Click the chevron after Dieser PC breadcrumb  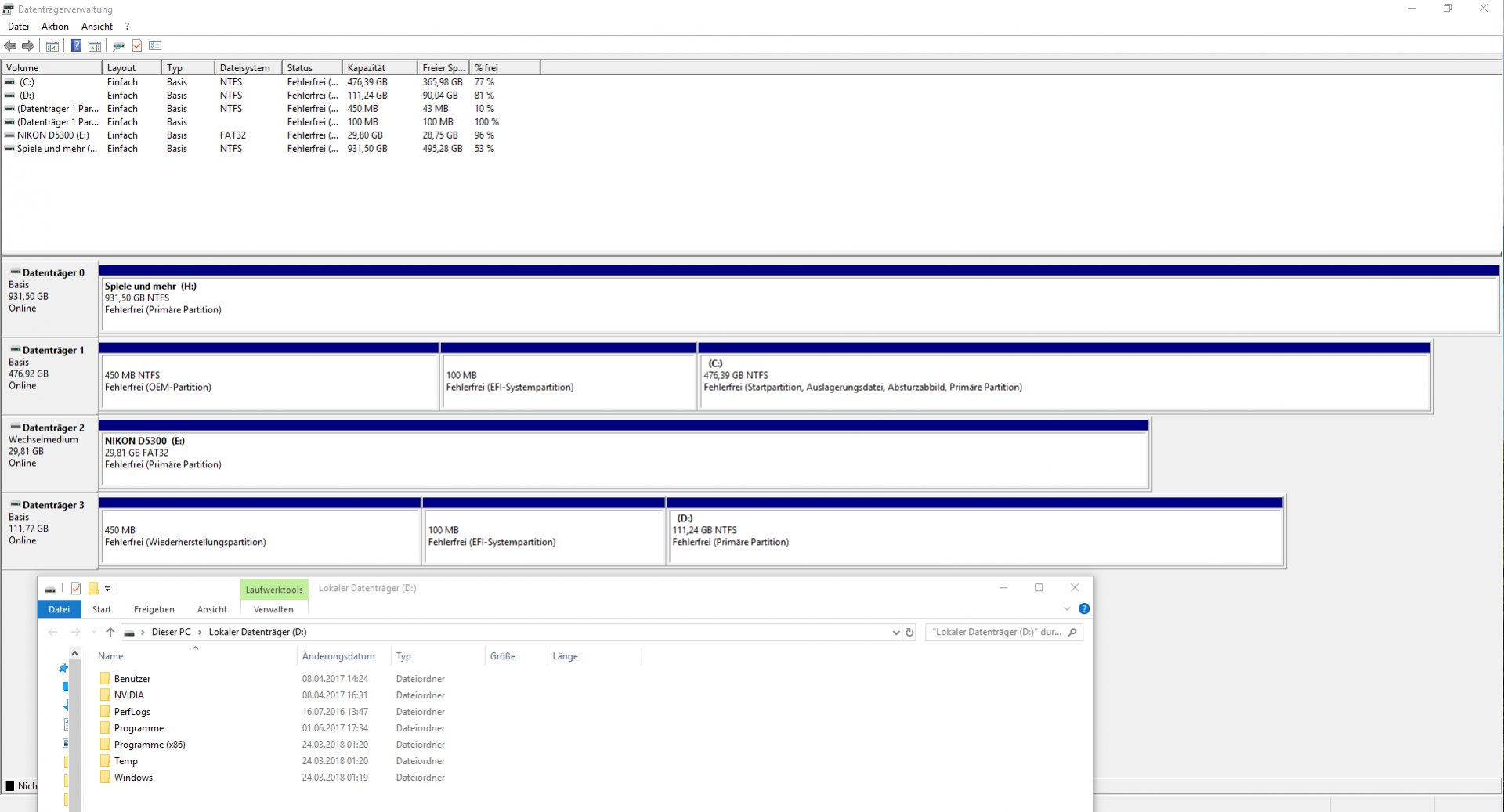coord(200,632)
